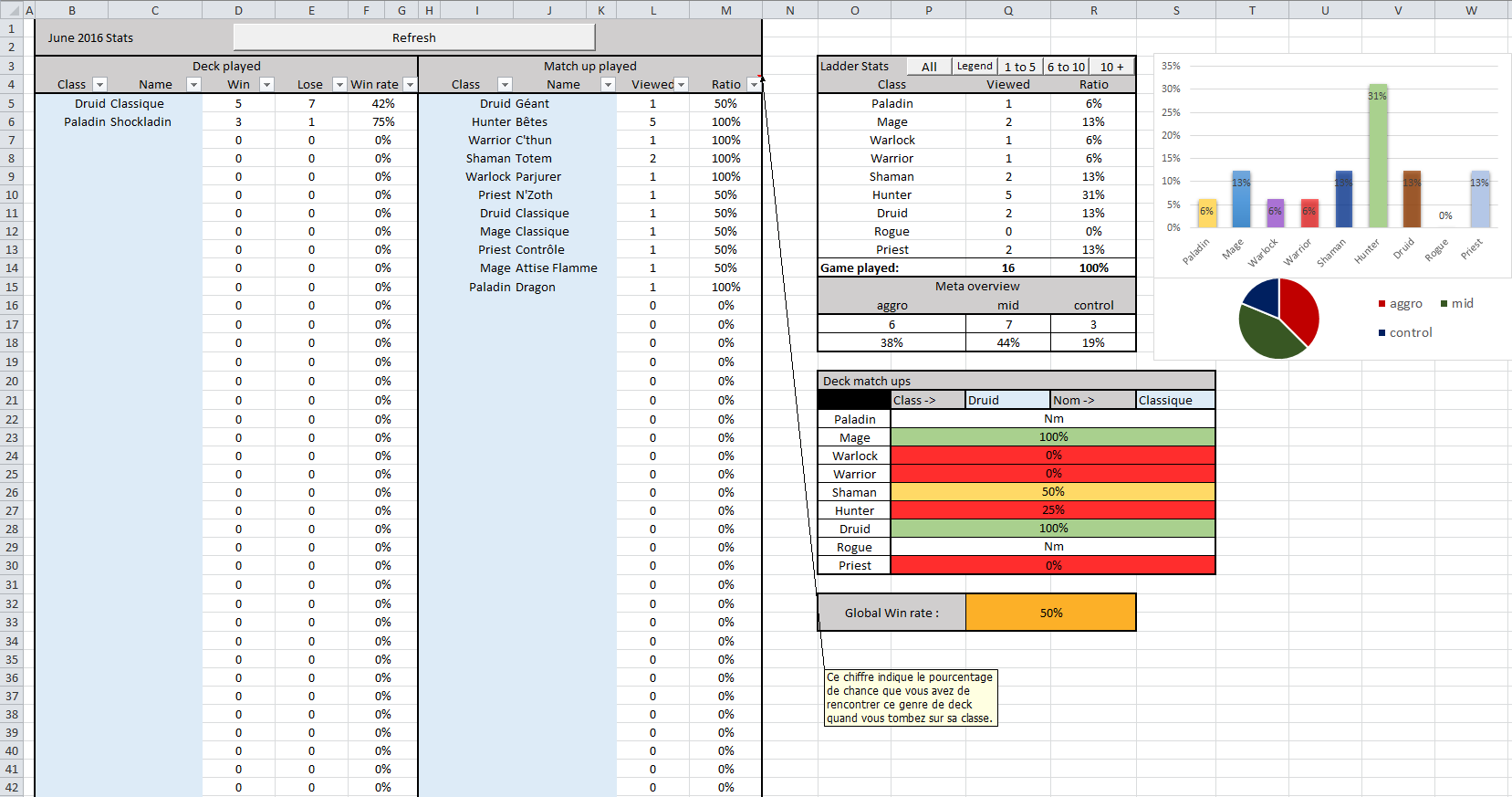Click the mid 44% meta overview cell
The width and height of the screenshot is (1512, 797).
[x=1008, y=342]
